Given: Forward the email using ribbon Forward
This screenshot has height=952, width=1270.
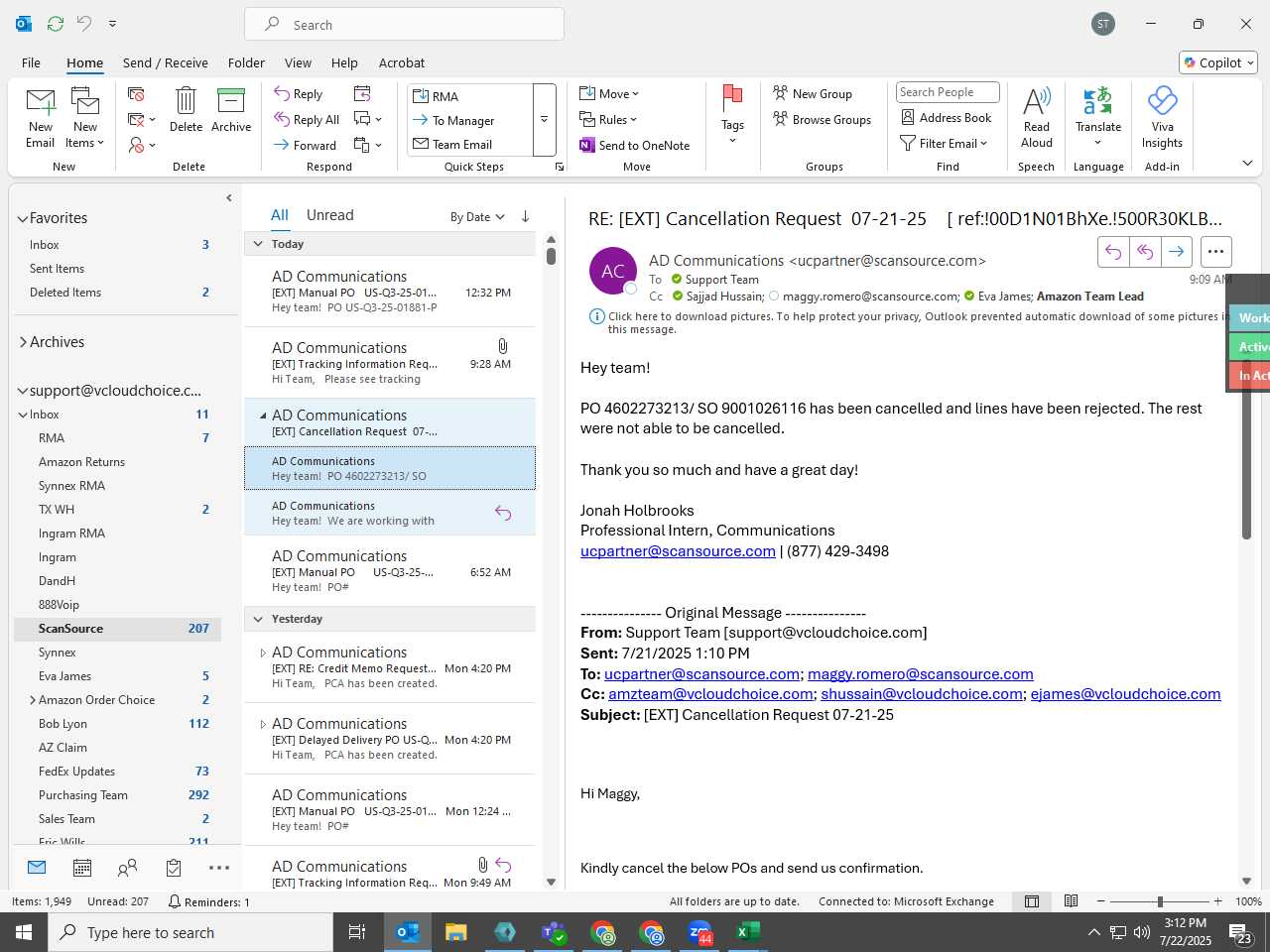Looking at the screenshot, I should [306, 145].
